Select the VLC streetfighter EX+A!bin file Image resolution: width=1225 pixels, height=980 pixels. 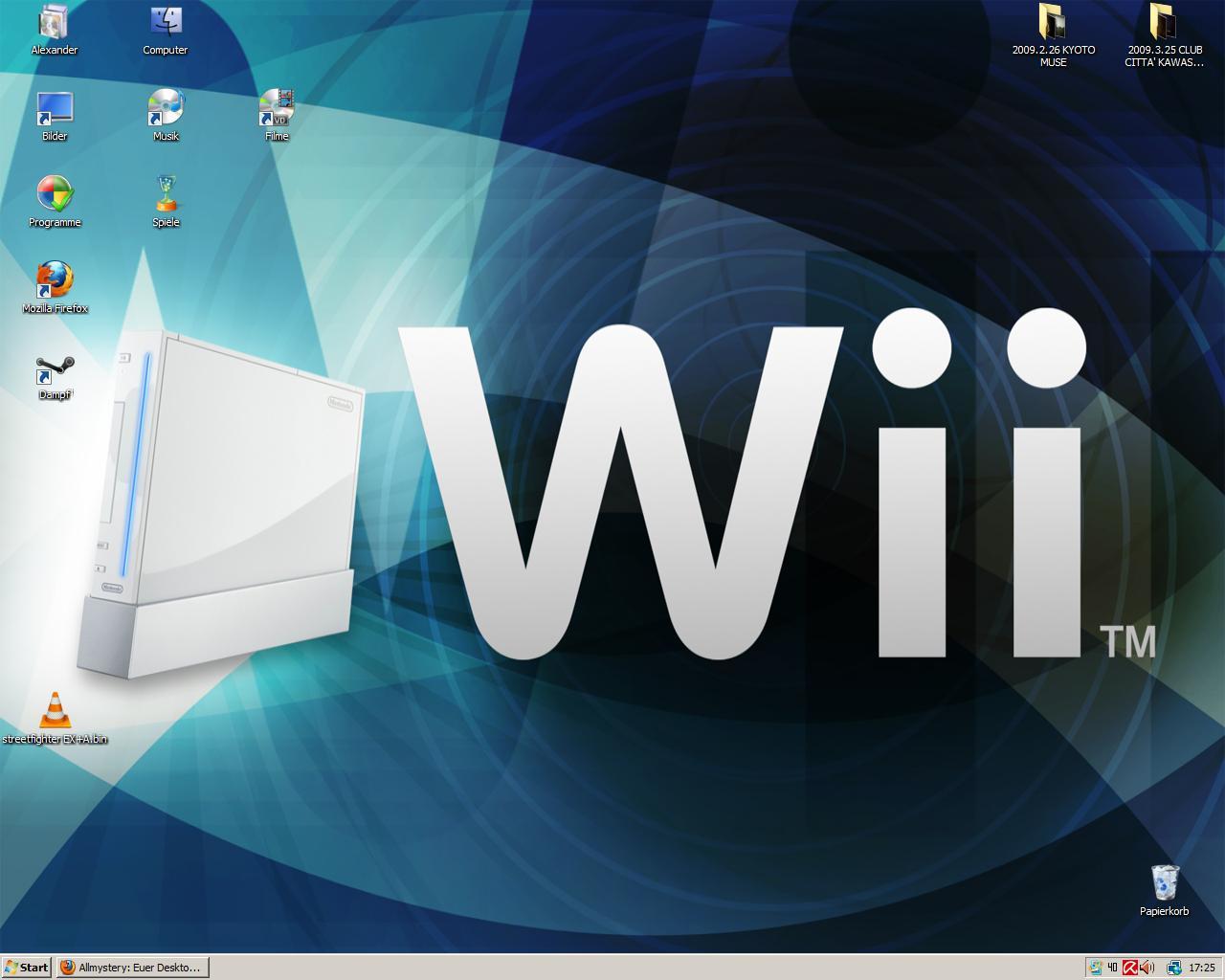tap(55, 719)
